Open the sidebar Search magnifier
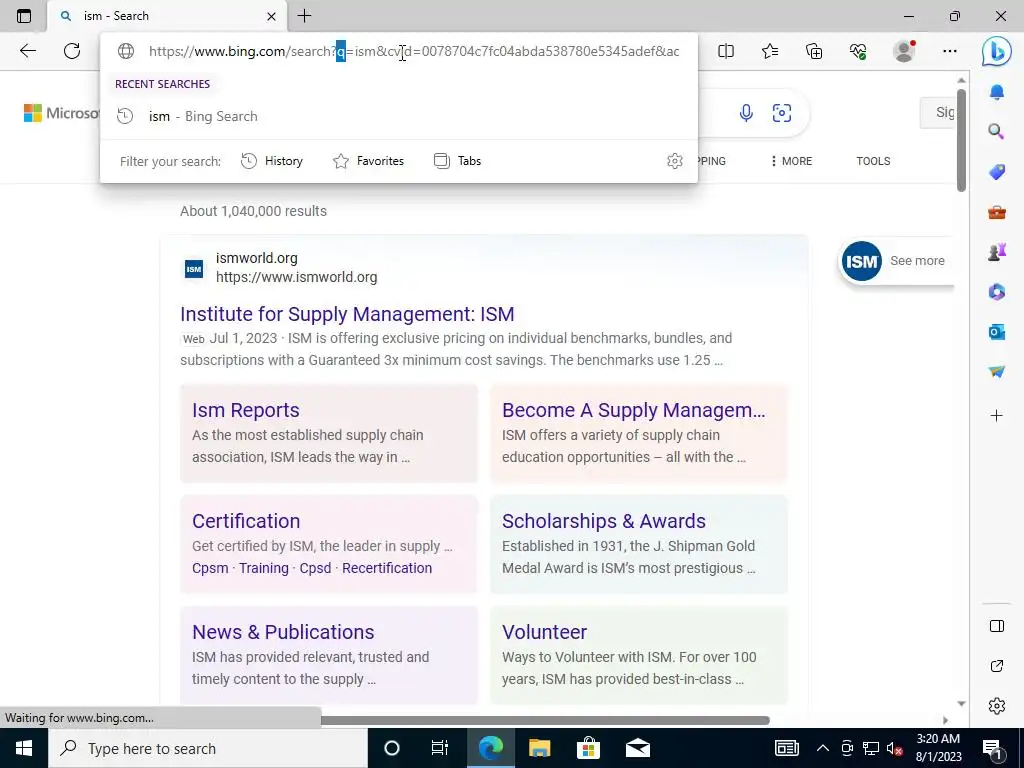Image resolution: width=1024 pixels, height=768 pixels. click(996, 131)
